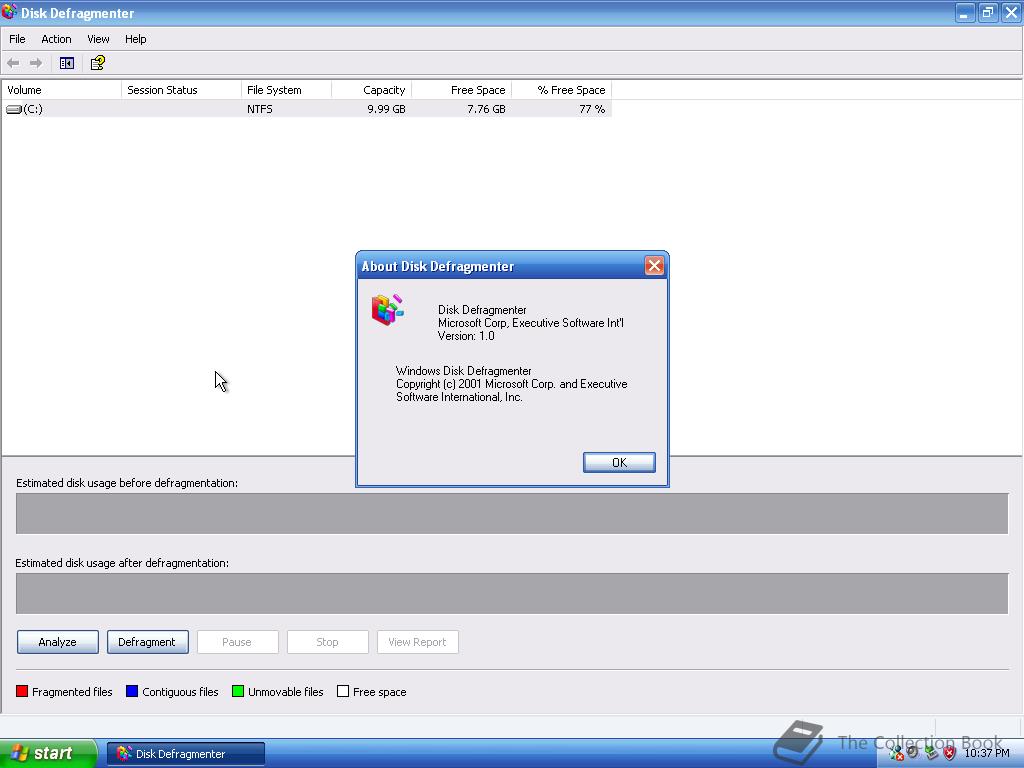Select the 77 % free space value

coord(592,109)
